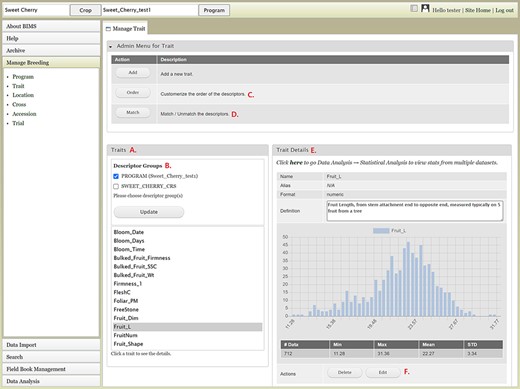Click the user profile icon
This screenshot has height=389, width=520.
click(425, 8)
